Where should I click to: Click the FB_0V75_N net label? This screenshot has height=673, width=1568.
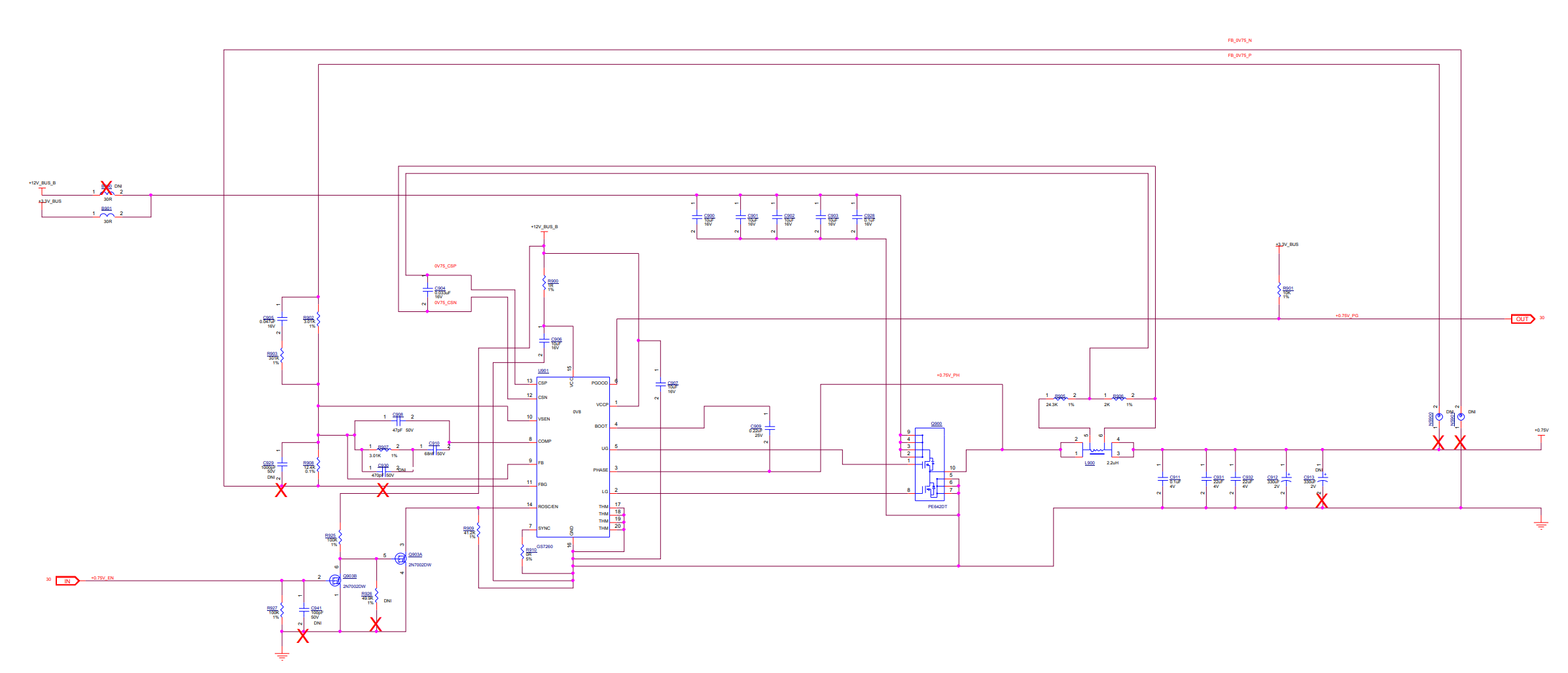(1239, 41)
